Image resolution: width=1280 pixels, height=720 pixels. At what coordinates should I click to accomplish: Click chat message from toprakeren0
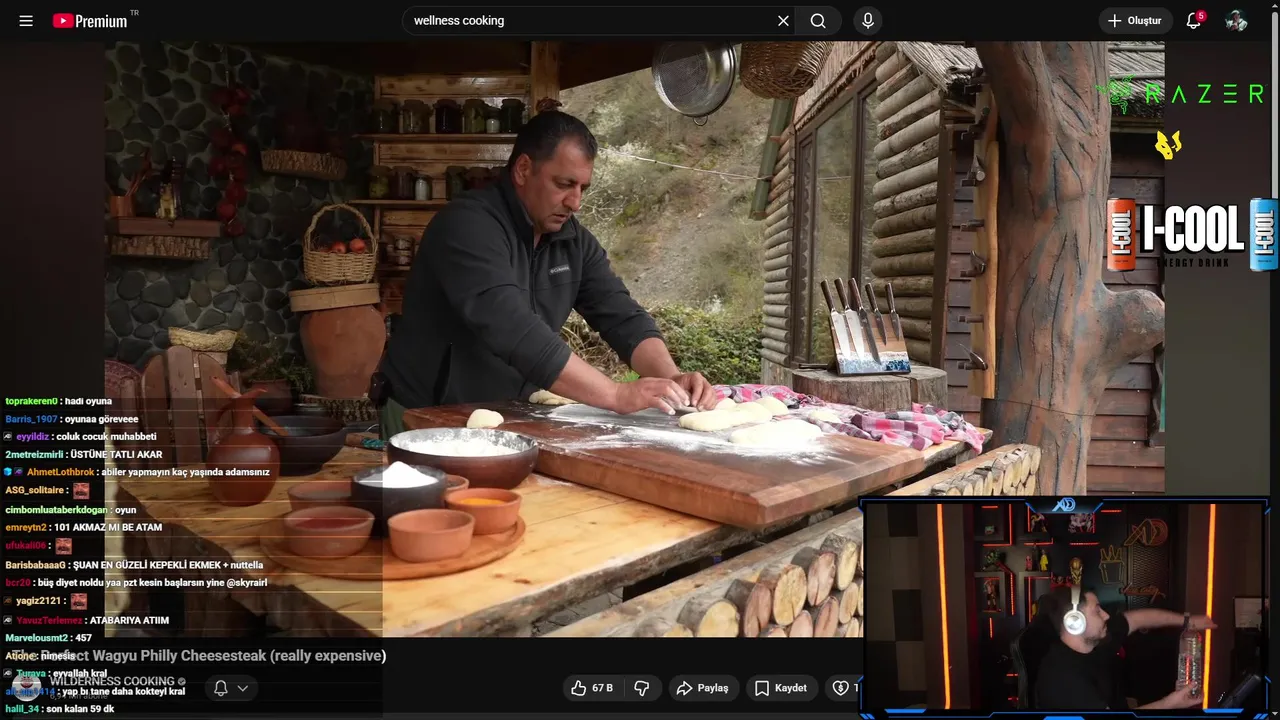(58, 401)
